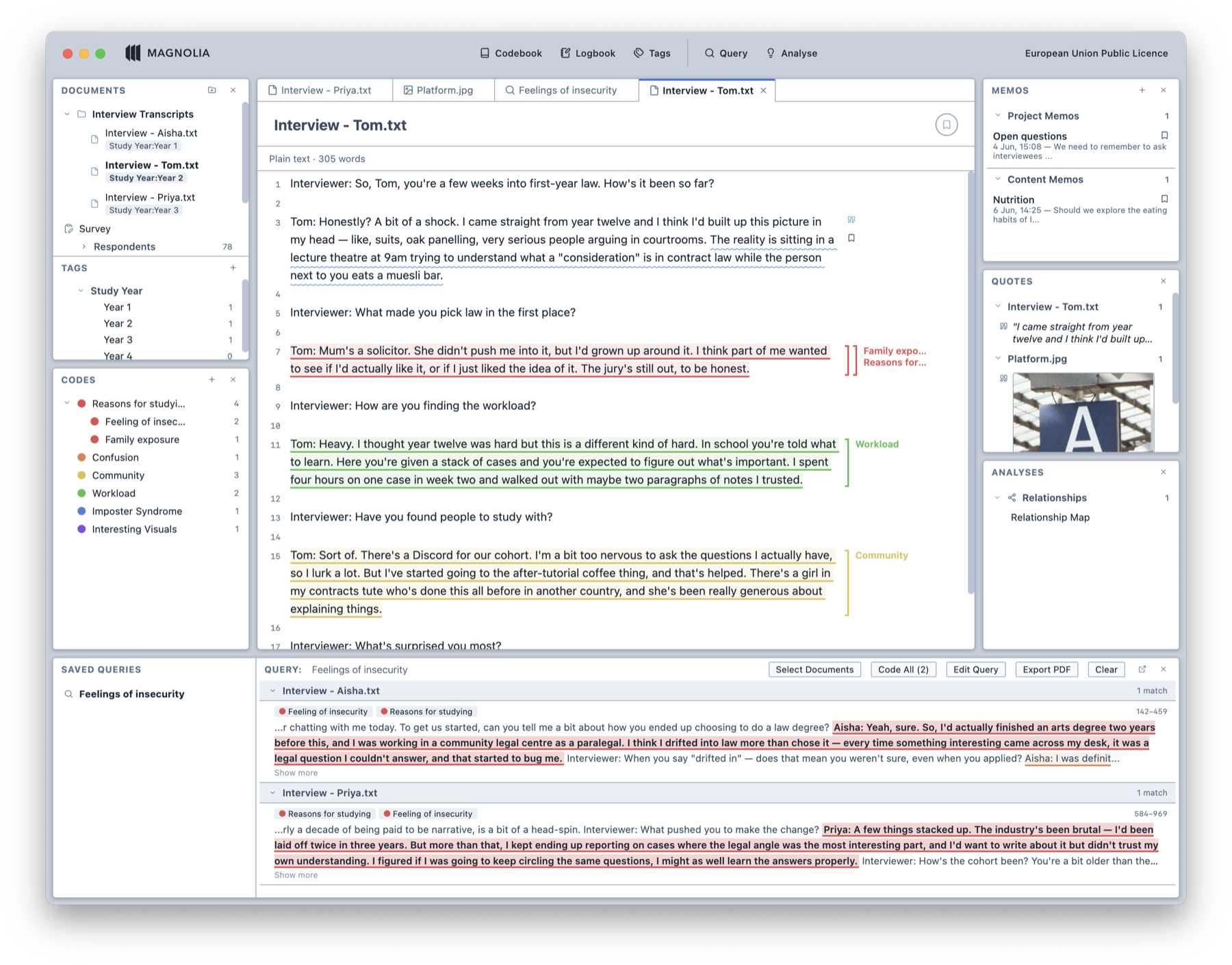Add a new code with plus icon
This screenshot has height=965, width=1232.
pos(212,379)
